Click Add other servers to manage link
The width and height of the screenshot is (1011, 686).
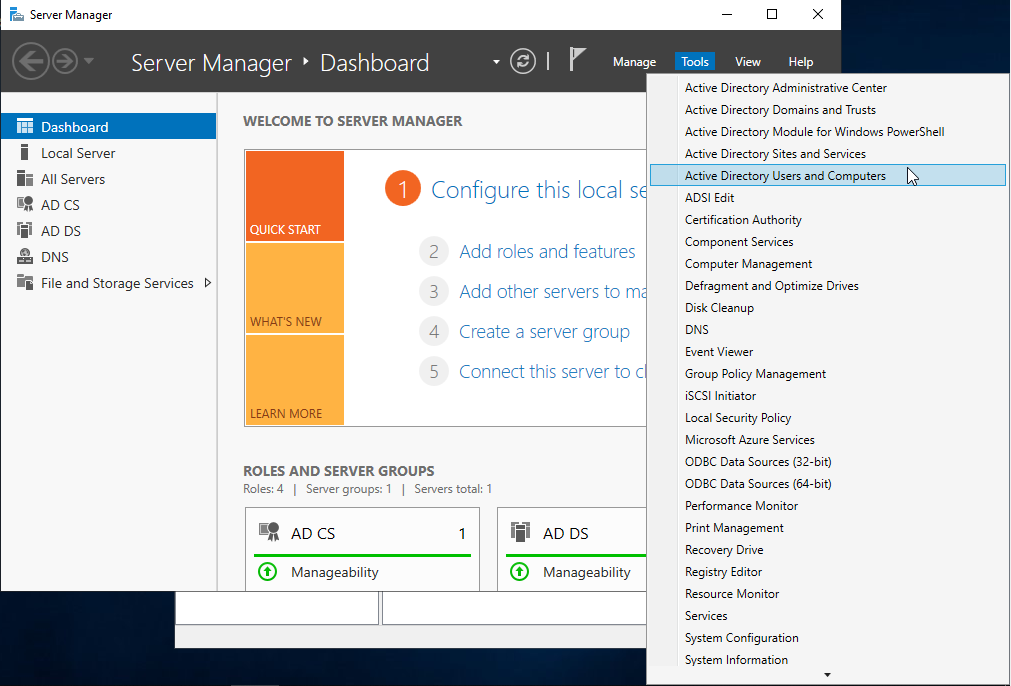[553, 291]
